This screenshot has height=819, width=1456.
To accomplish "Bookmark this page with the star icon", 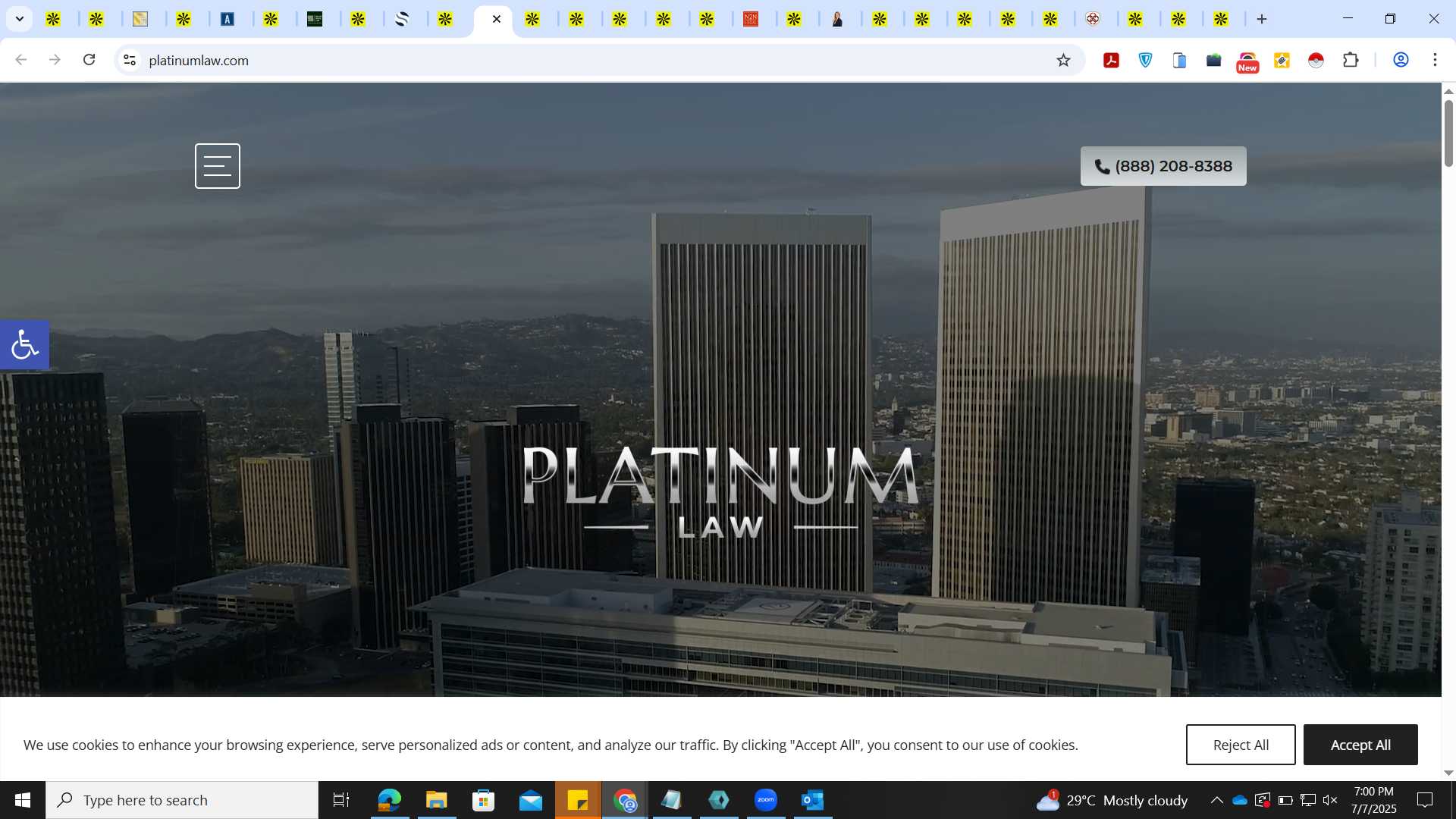I will point(1063,60).
